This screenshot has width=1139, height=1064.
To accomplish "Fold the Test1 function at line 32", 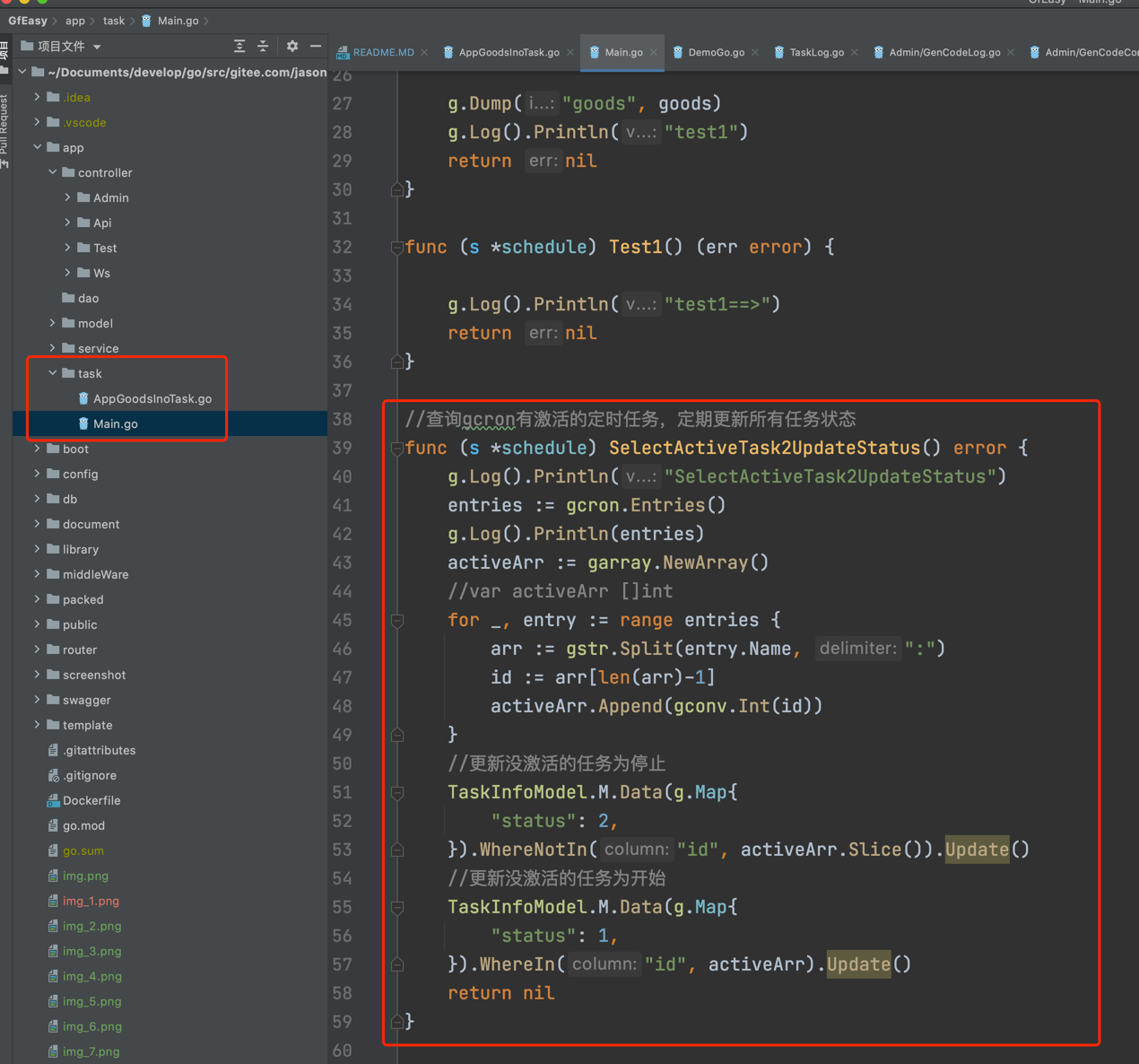I will [x=397, y=248].
